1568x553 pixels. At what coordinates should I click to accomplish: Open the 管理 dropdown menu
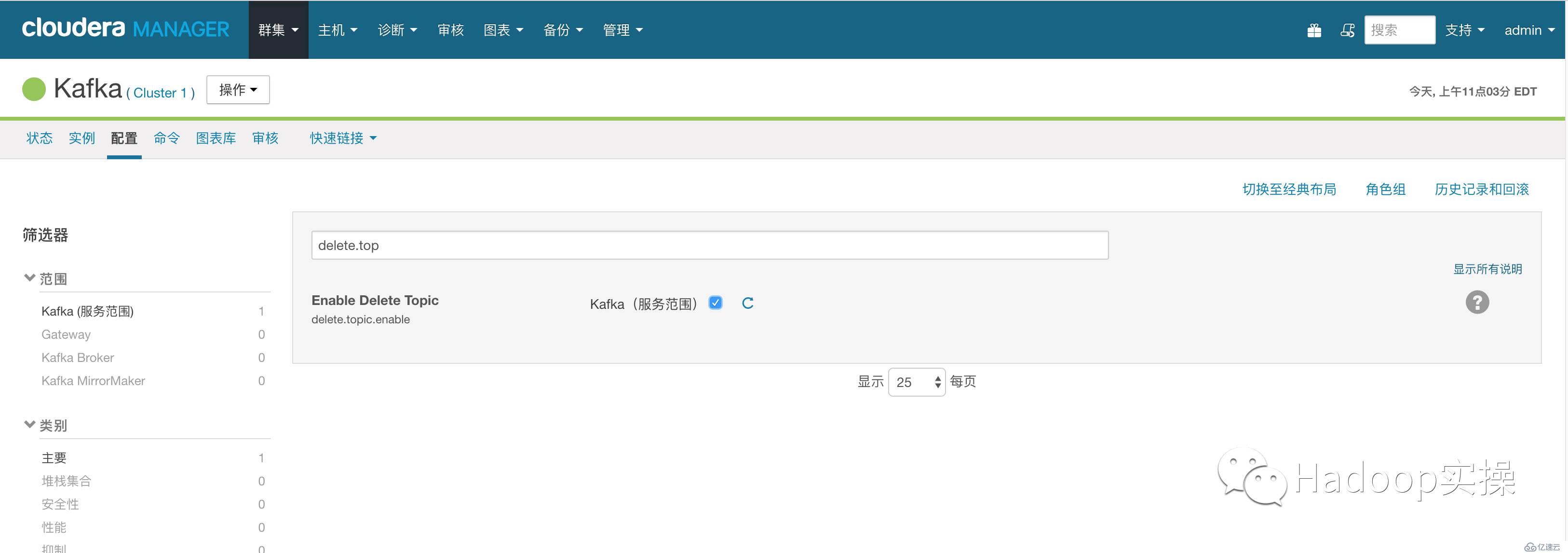pos(622,30)
